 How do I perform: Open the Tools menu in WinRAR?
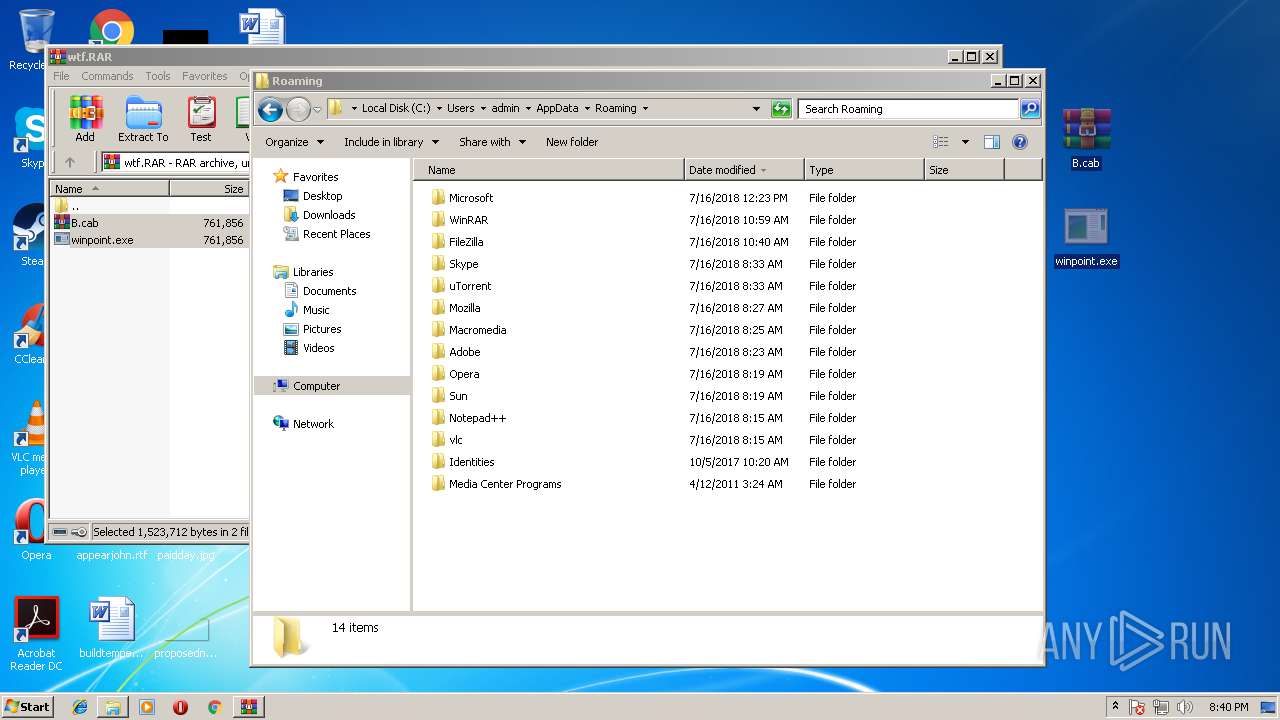[158, 76]
